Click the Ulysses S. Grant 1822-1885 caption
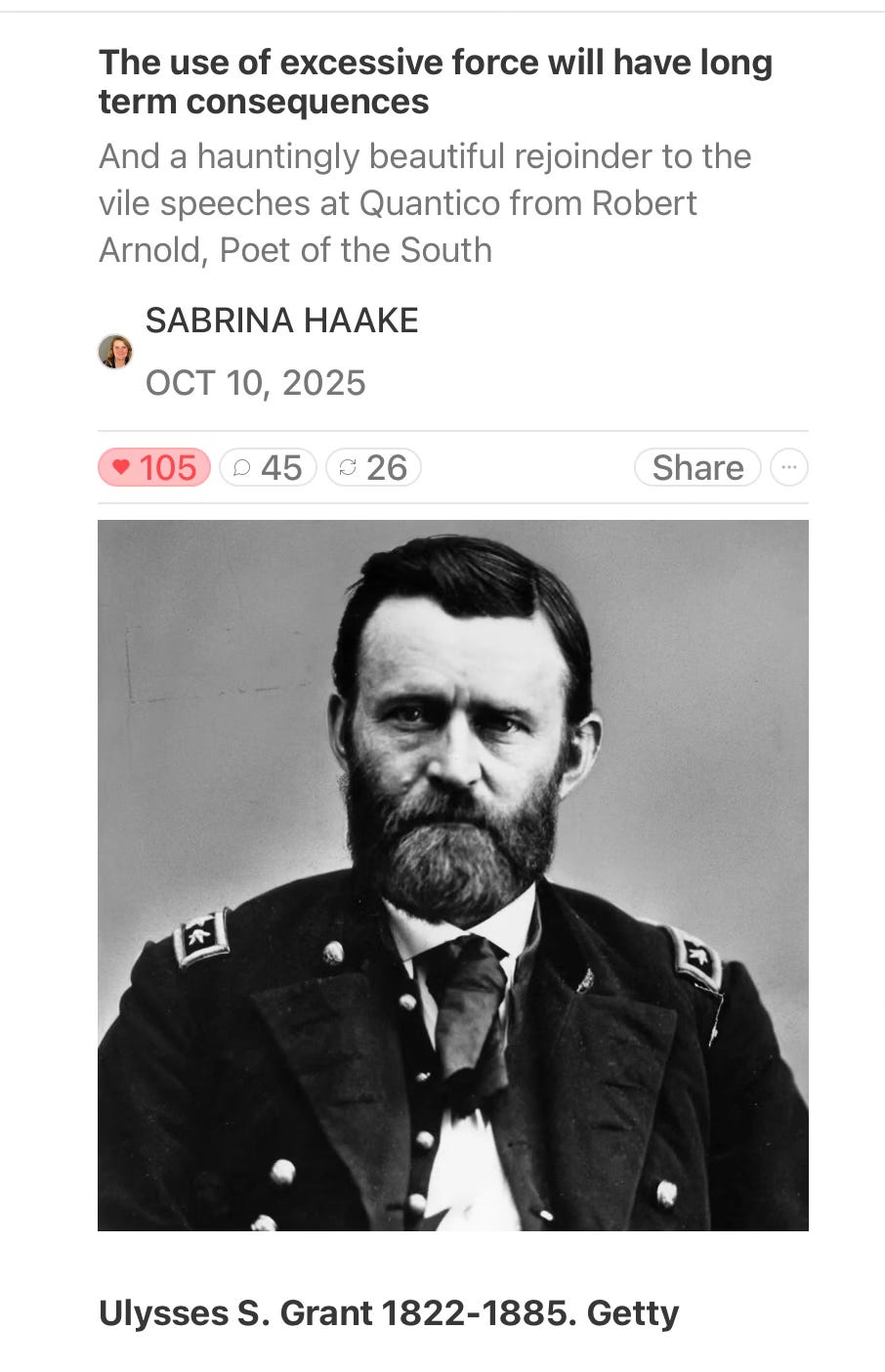Image resolution: width=885 pixels, height=1372 pixels. point(389,1313)
